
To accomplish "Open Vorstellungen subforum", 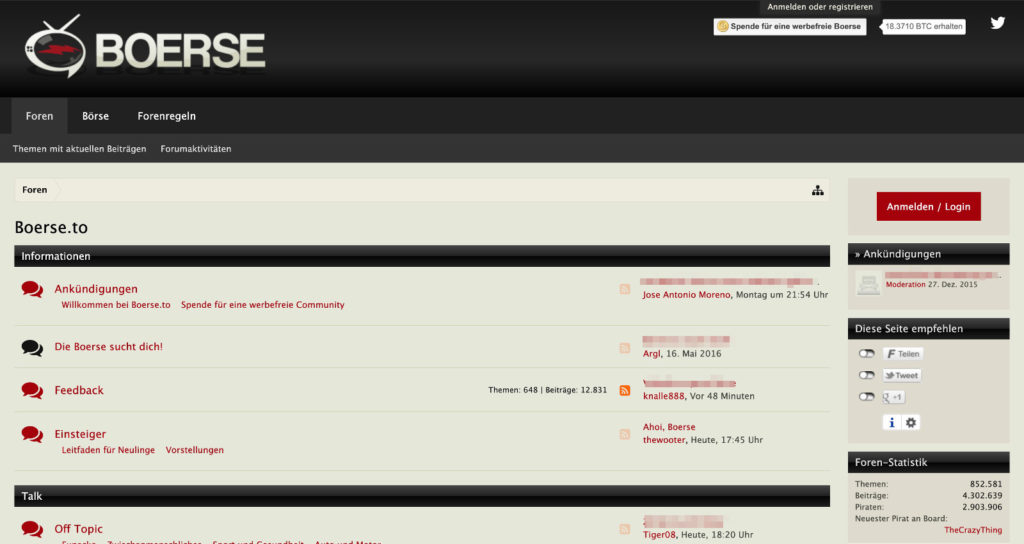I will click(x=195, y=450).
